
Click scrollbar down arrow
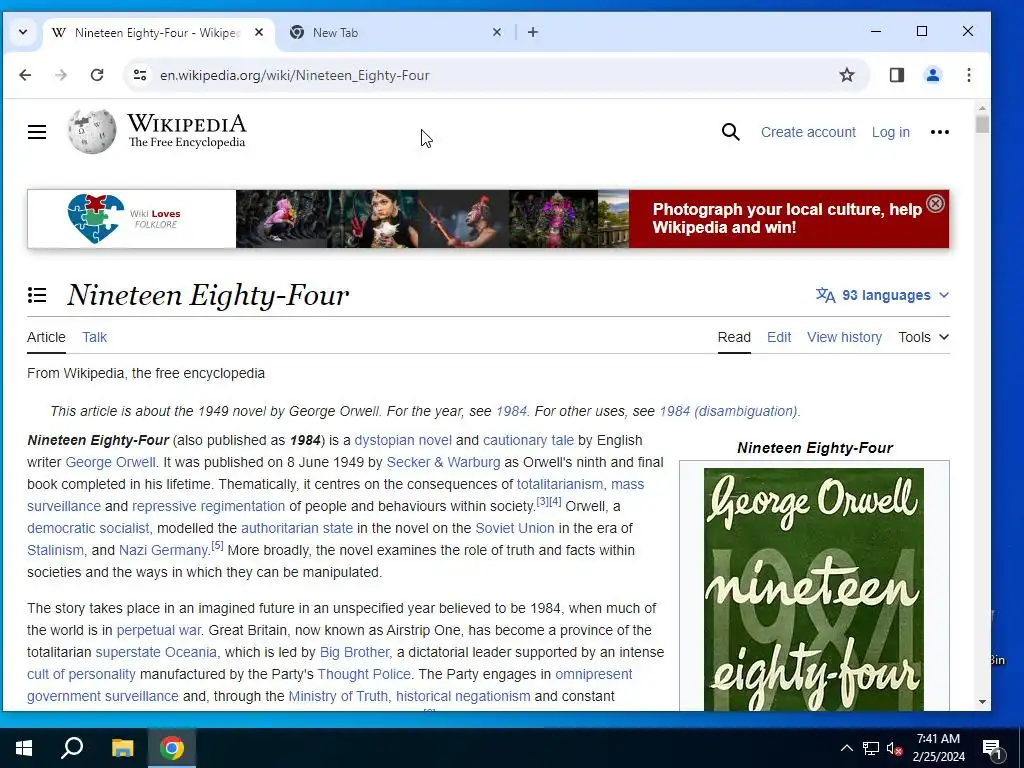point(982,702)
